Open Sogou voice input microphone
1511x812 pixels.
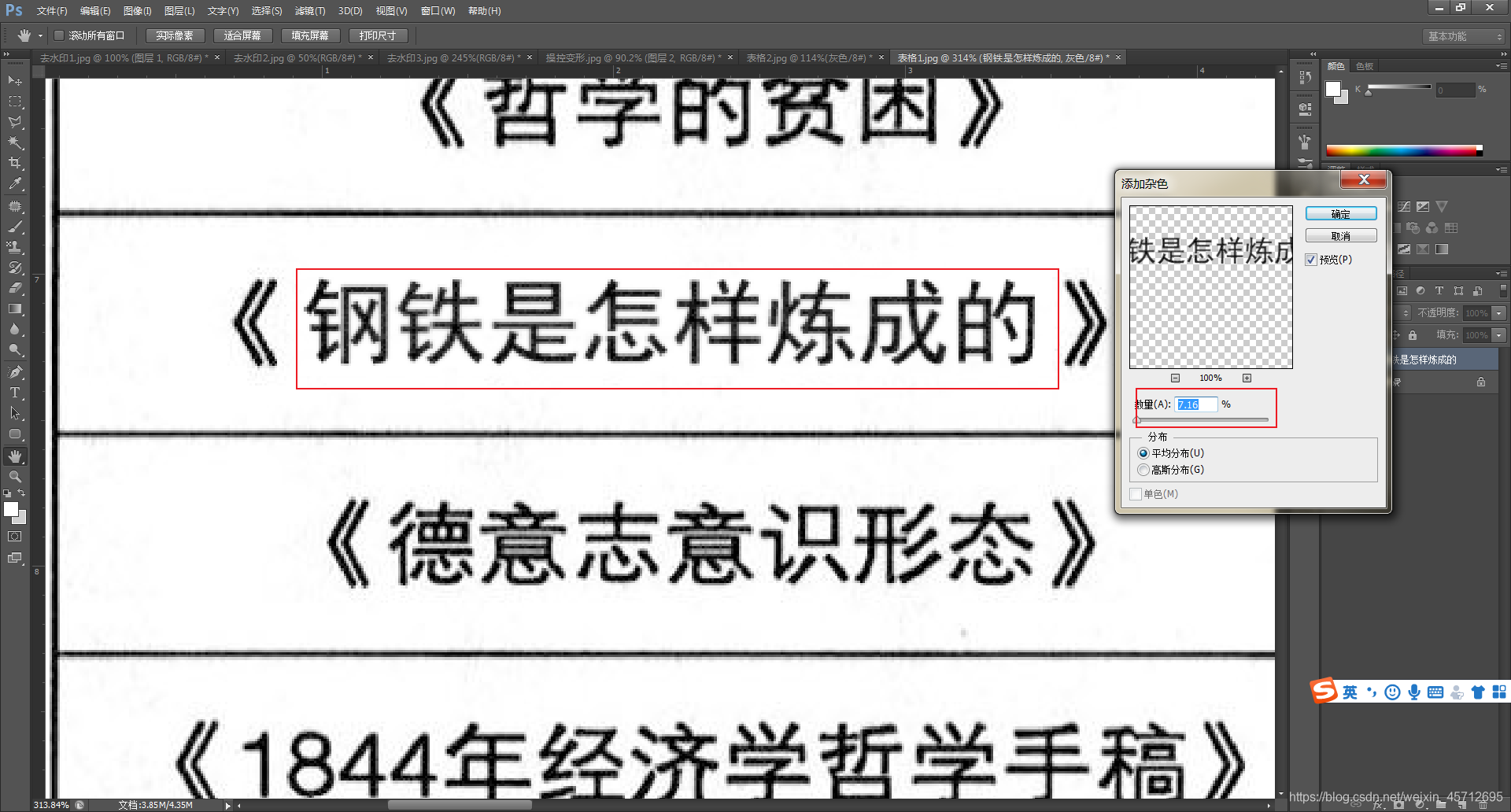coord(1414,692)
